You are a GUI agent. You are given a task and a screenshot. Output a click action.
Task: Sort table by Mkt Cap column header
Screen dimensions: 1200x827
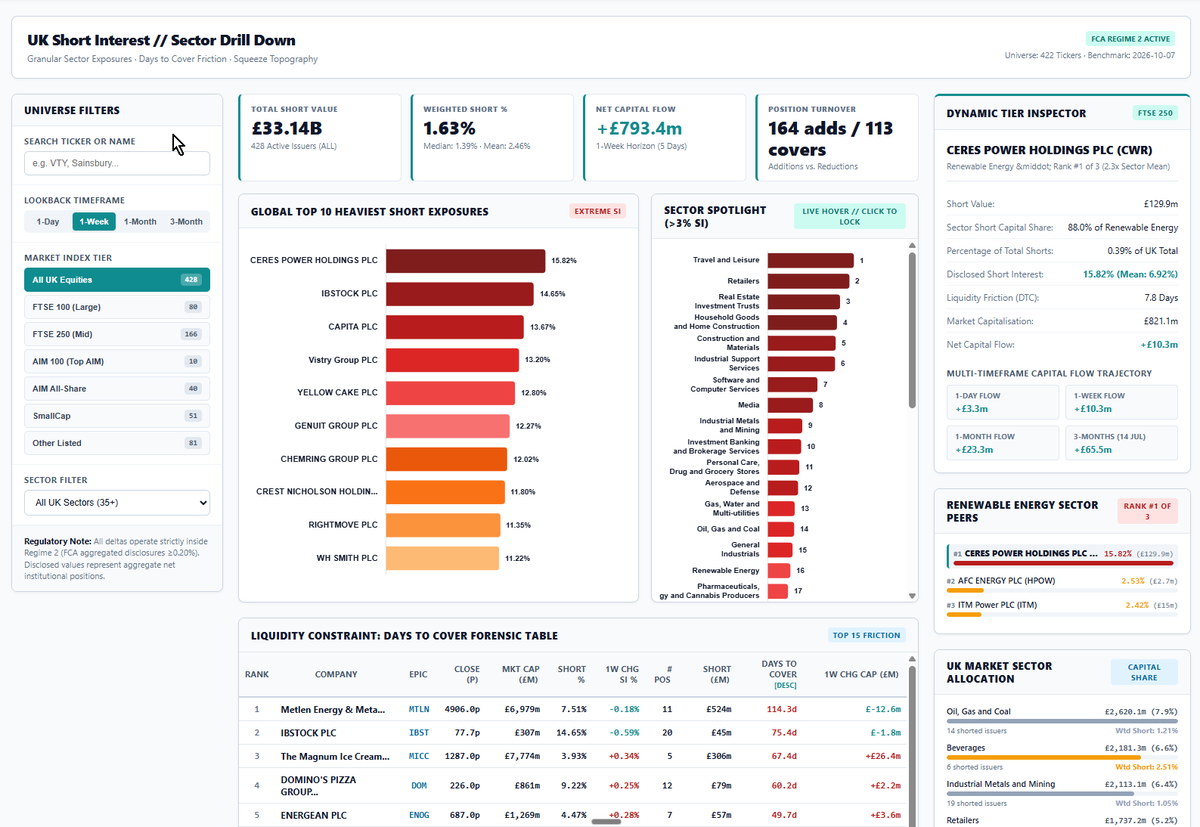519,674
